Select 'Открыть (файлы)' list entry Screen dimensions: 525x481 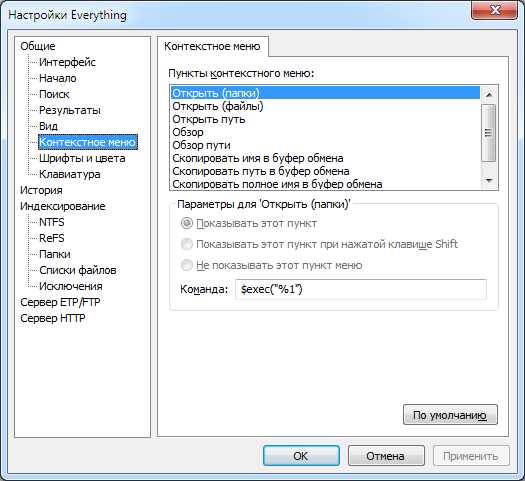pos(325,106)
